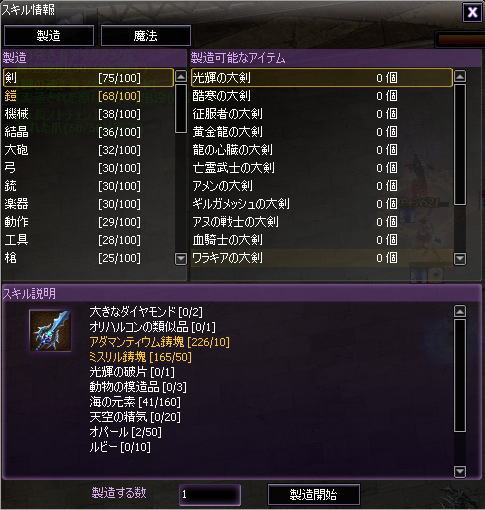Switch to the 製造 tab
The image size is (485, 510).
[x=49, y=36]
